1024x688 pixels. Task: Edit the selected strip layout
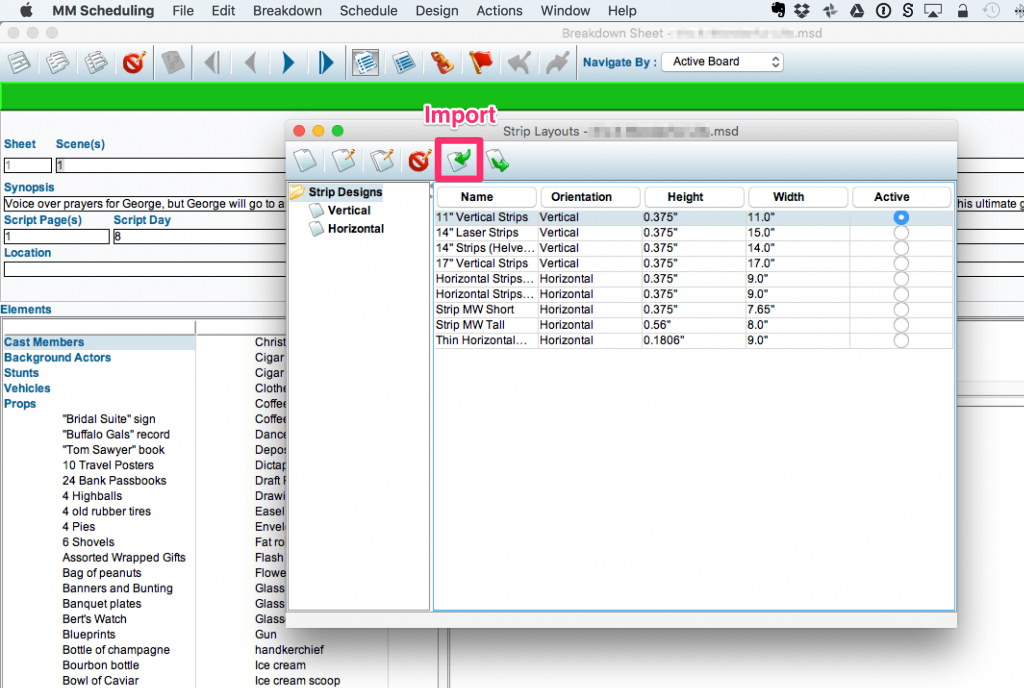[x=344, y=160]
